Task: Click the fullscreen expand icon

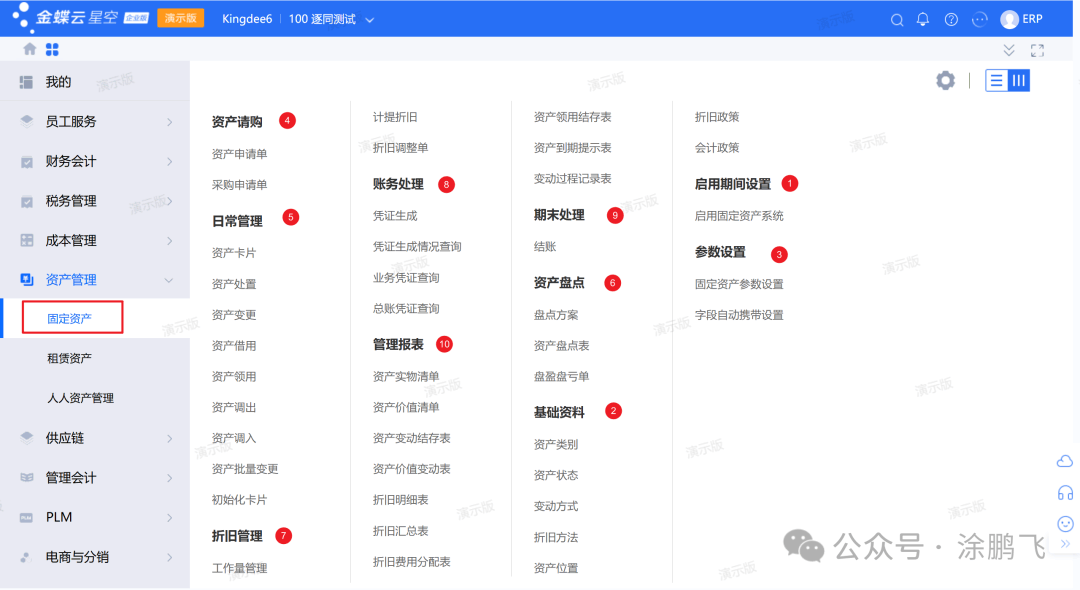Action: click(x=1037, y=50)
